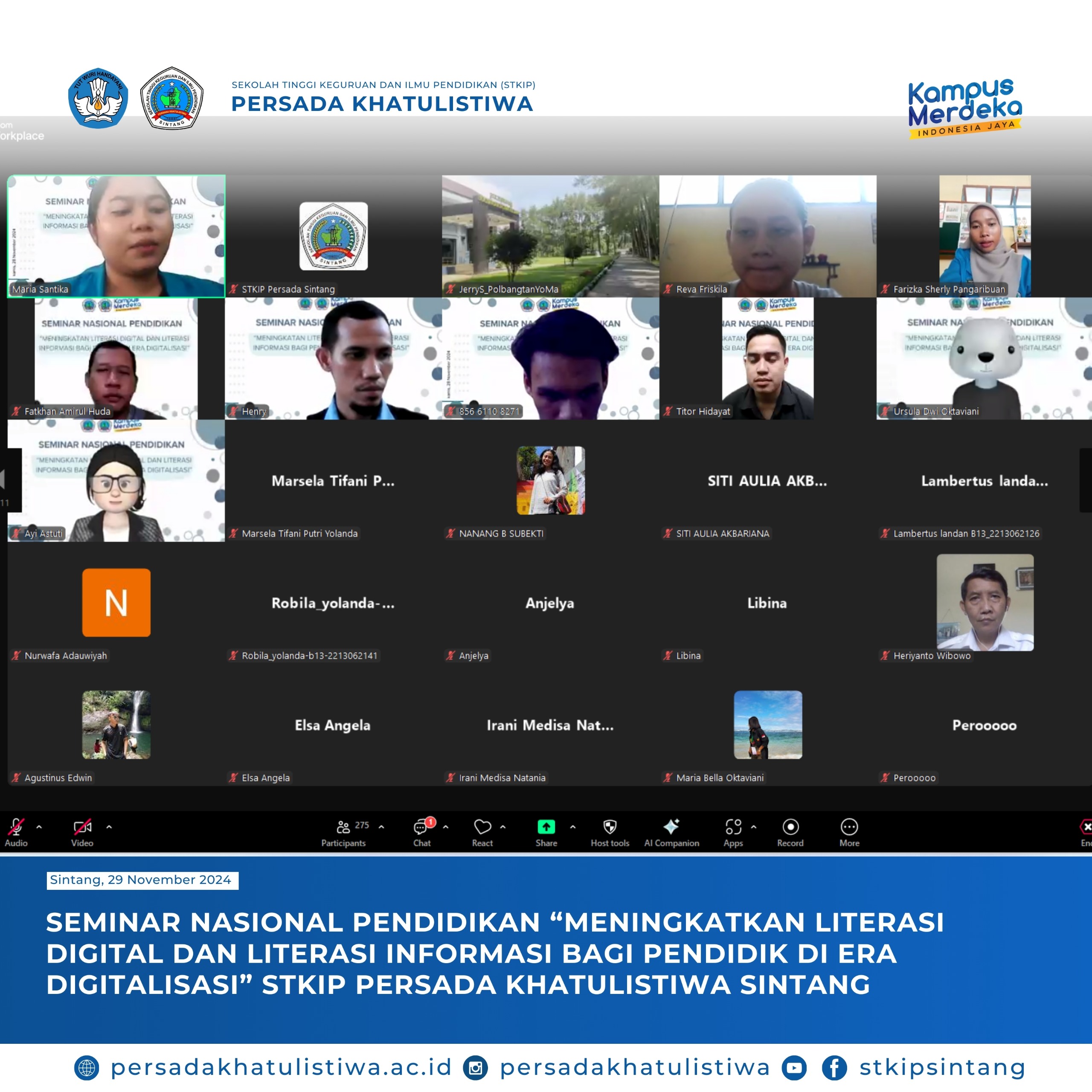Click the globe website icon

87,1068
